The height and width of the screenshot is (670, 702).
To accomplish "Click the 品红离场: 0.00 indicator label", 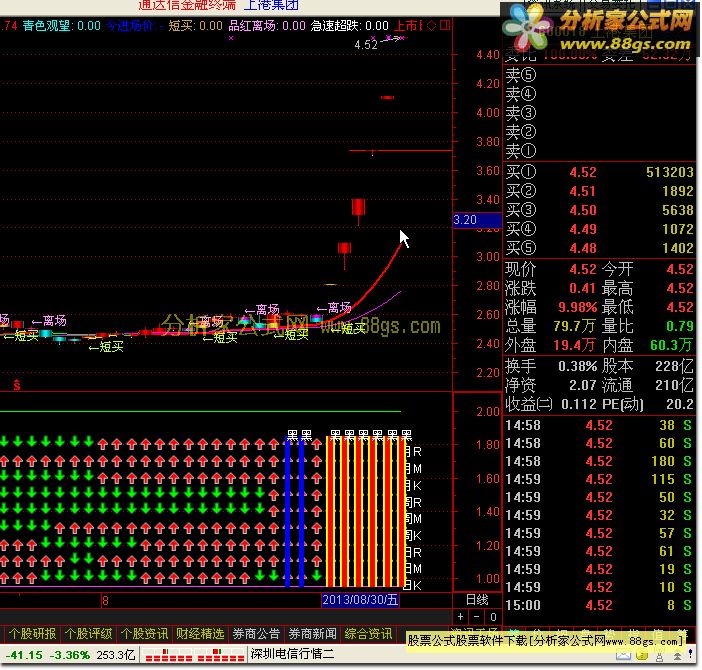I will [267, 26].
